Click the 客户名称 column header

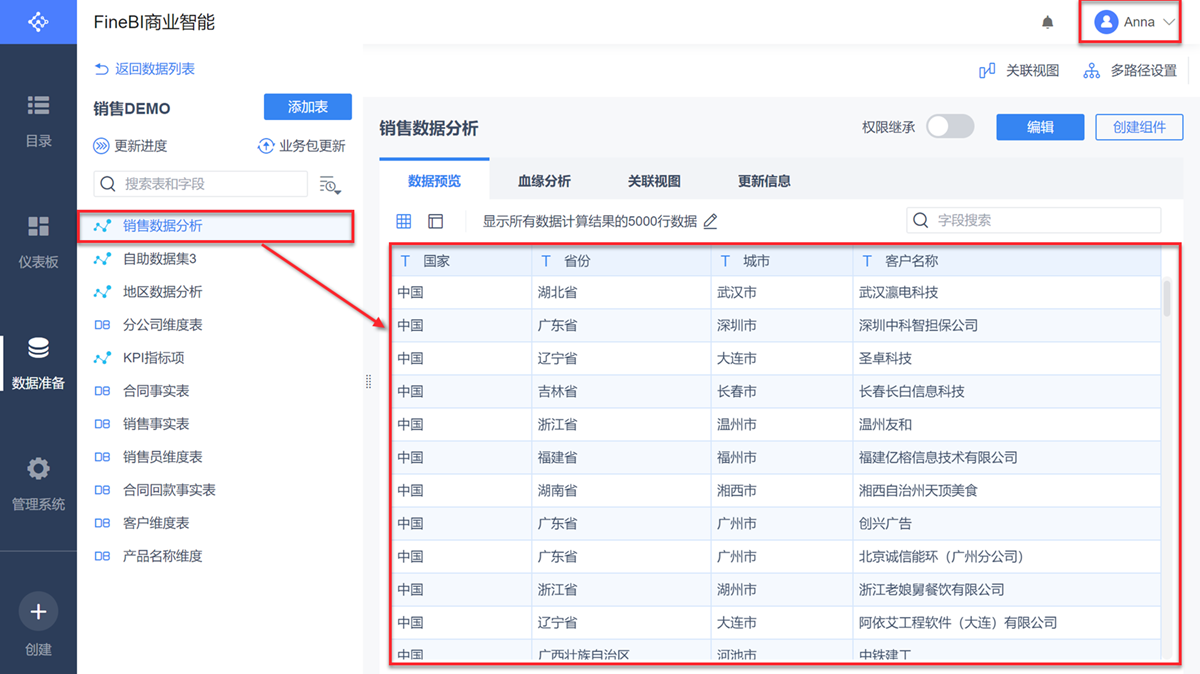1006,261
